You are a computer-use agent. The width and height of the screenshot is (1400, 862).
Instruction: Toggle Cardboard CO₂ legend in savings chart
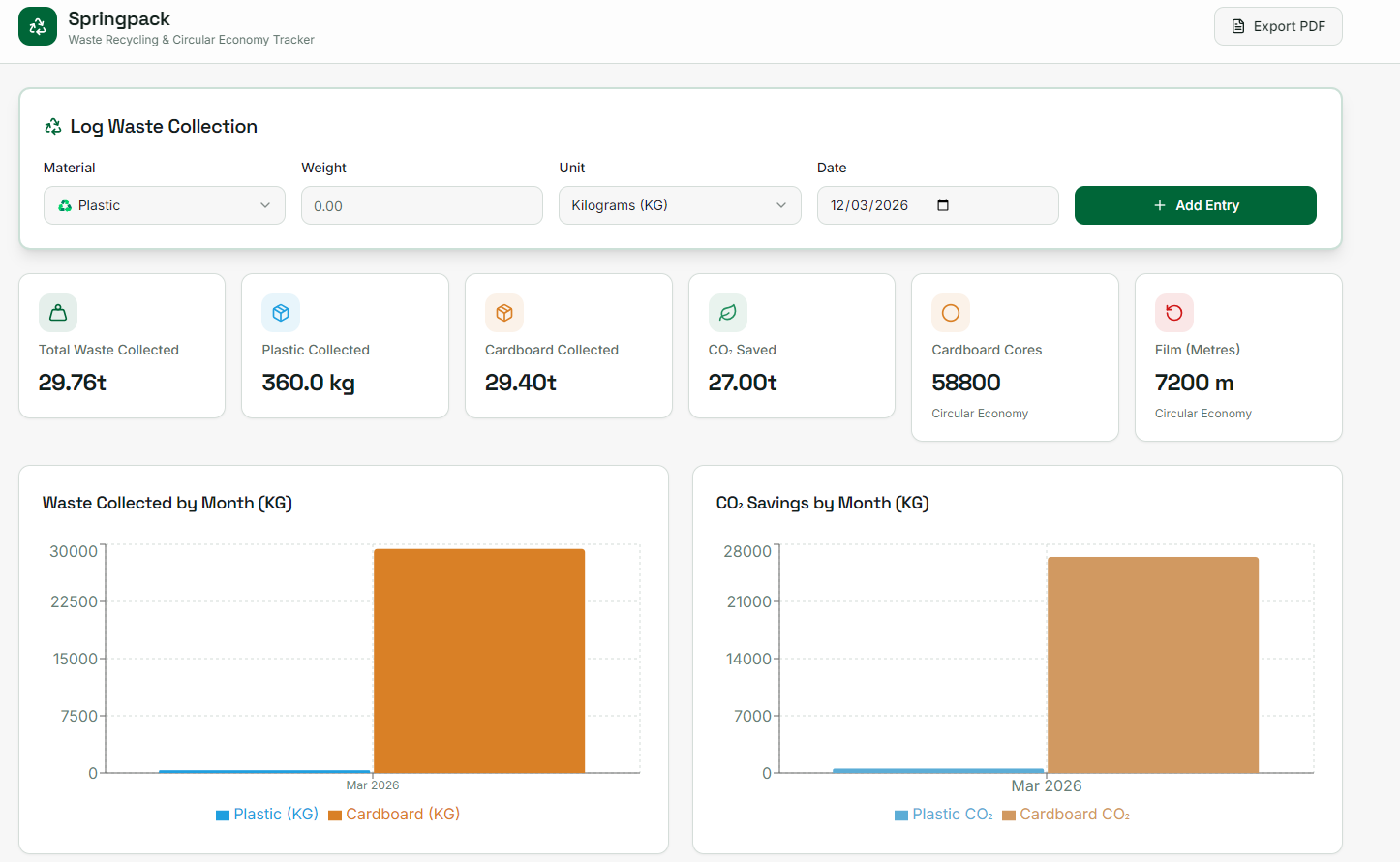click(1066, 815)
